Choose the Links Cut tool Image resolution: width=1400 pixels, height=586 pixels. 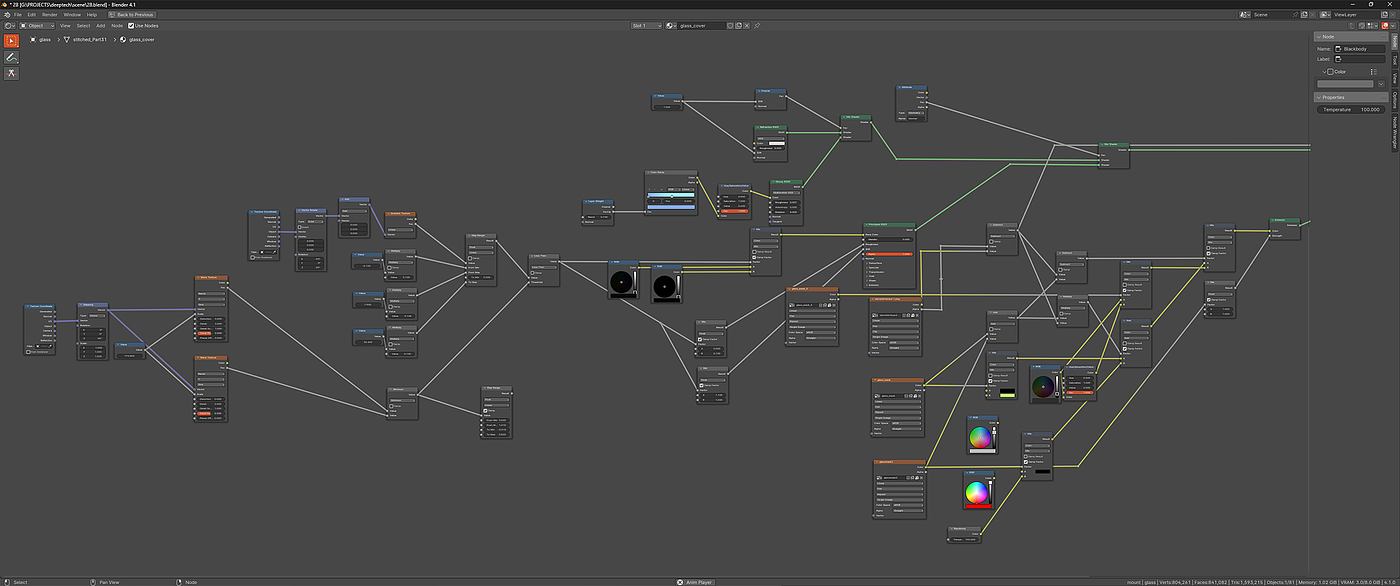click(11, 73)
